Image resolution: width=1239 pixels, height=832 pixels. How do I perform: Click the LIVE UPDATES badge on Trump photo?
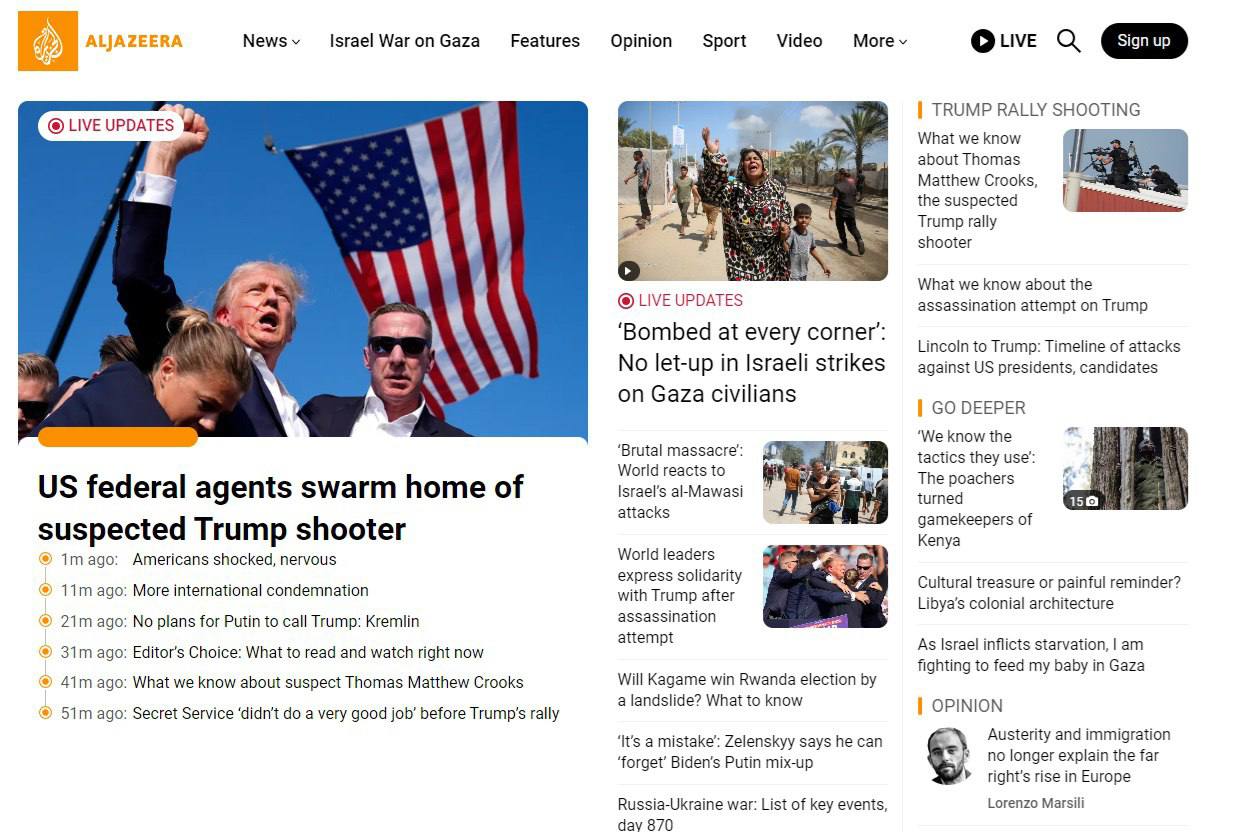(111, 125)
